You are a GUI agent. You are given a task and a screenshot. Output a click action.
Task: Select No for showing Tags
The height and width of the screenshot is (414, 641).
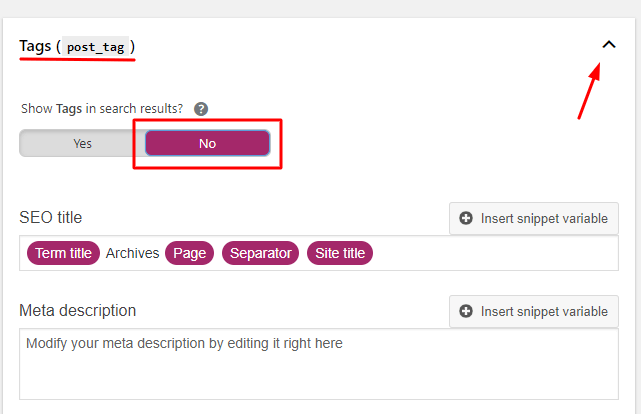coord(207,143)
